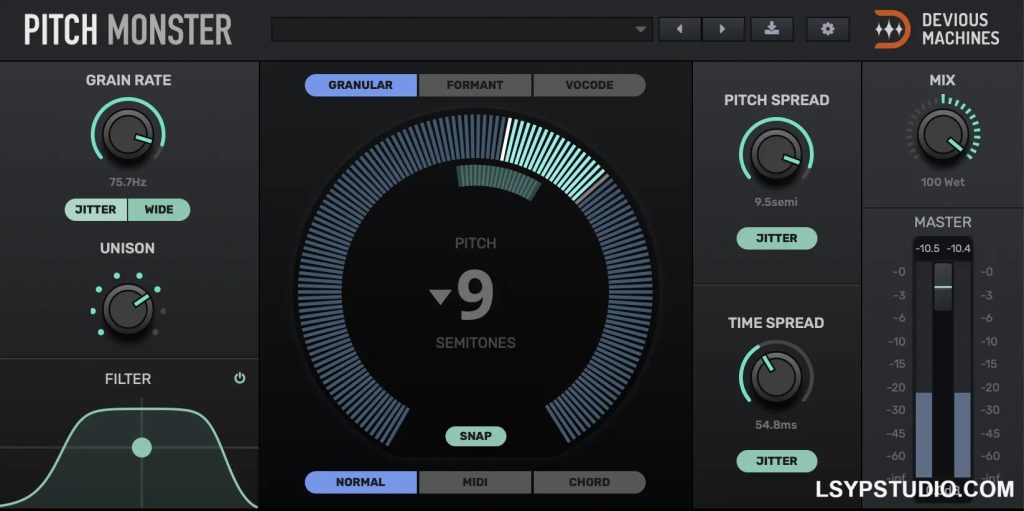Viewport: 1024px width, 511px height.
Task: Toggle the Snap button
Action: (x=475, y=436)
